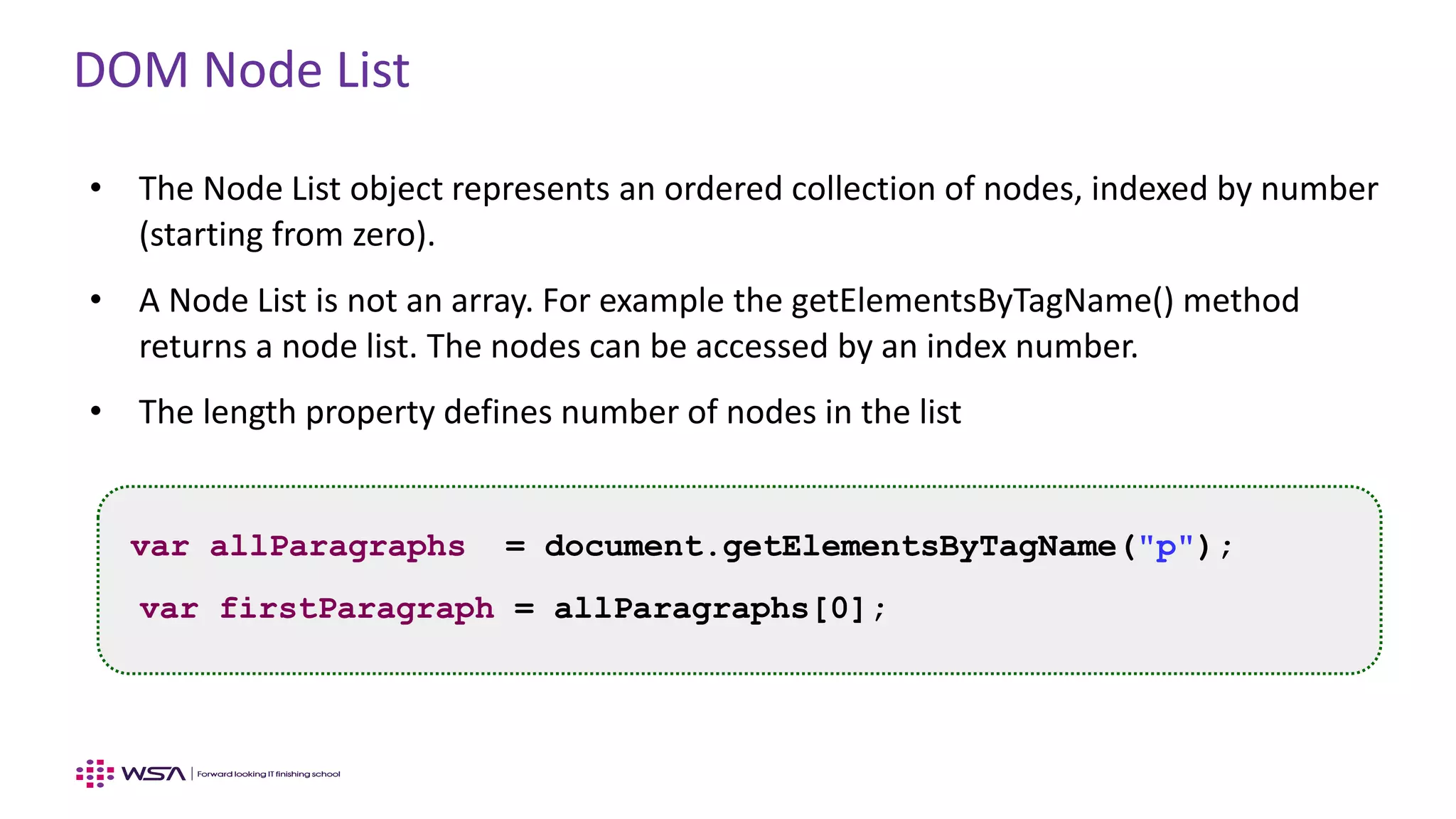Click the WSA dotted logo icon

[x=95, y=773]
